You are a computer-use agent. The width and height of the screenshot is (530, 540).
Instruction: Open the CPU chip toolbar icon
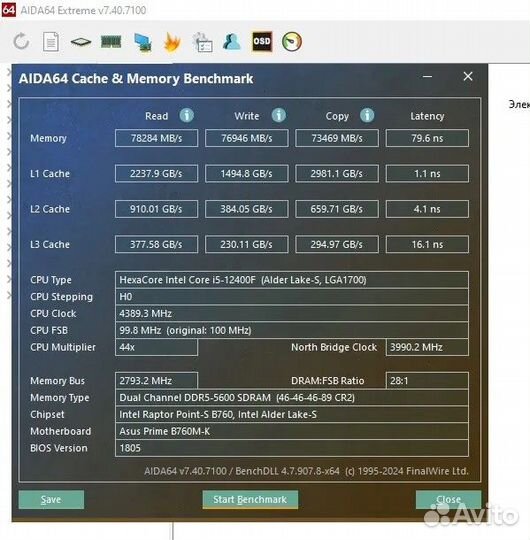coord(81,42)
